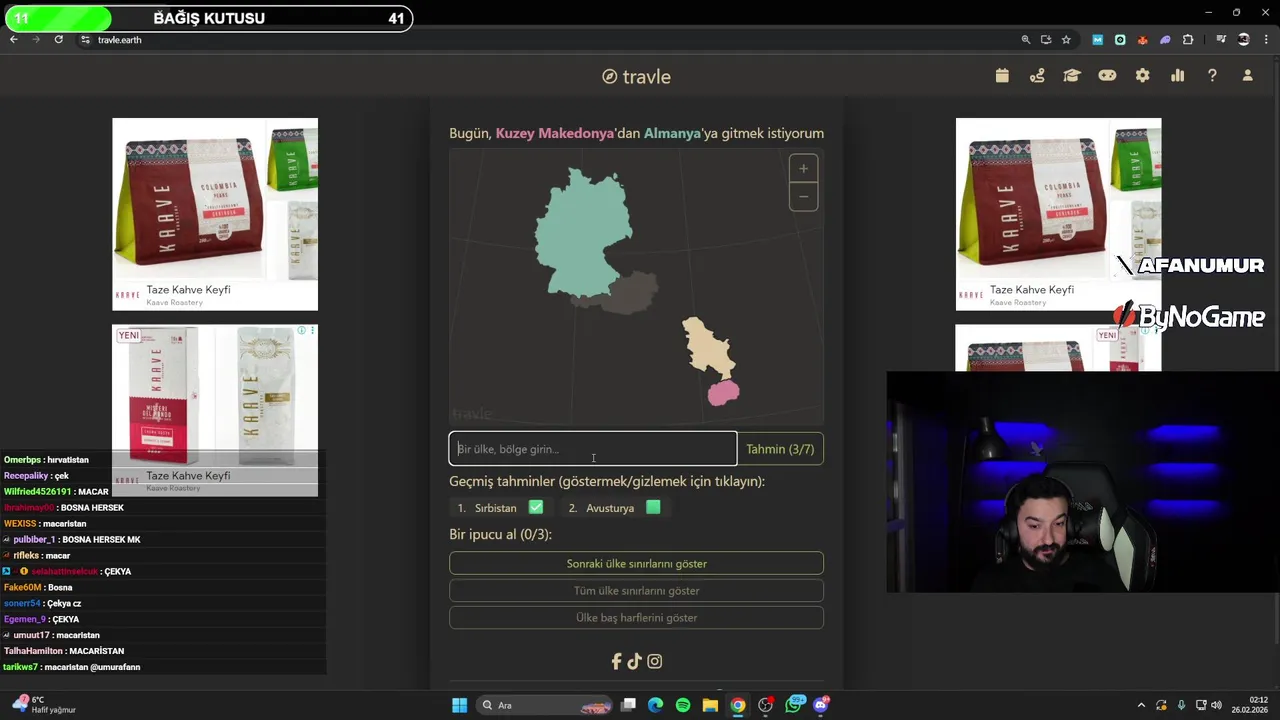
Task: Bookmark this page with the star icon
Action: click(1066, 40)
